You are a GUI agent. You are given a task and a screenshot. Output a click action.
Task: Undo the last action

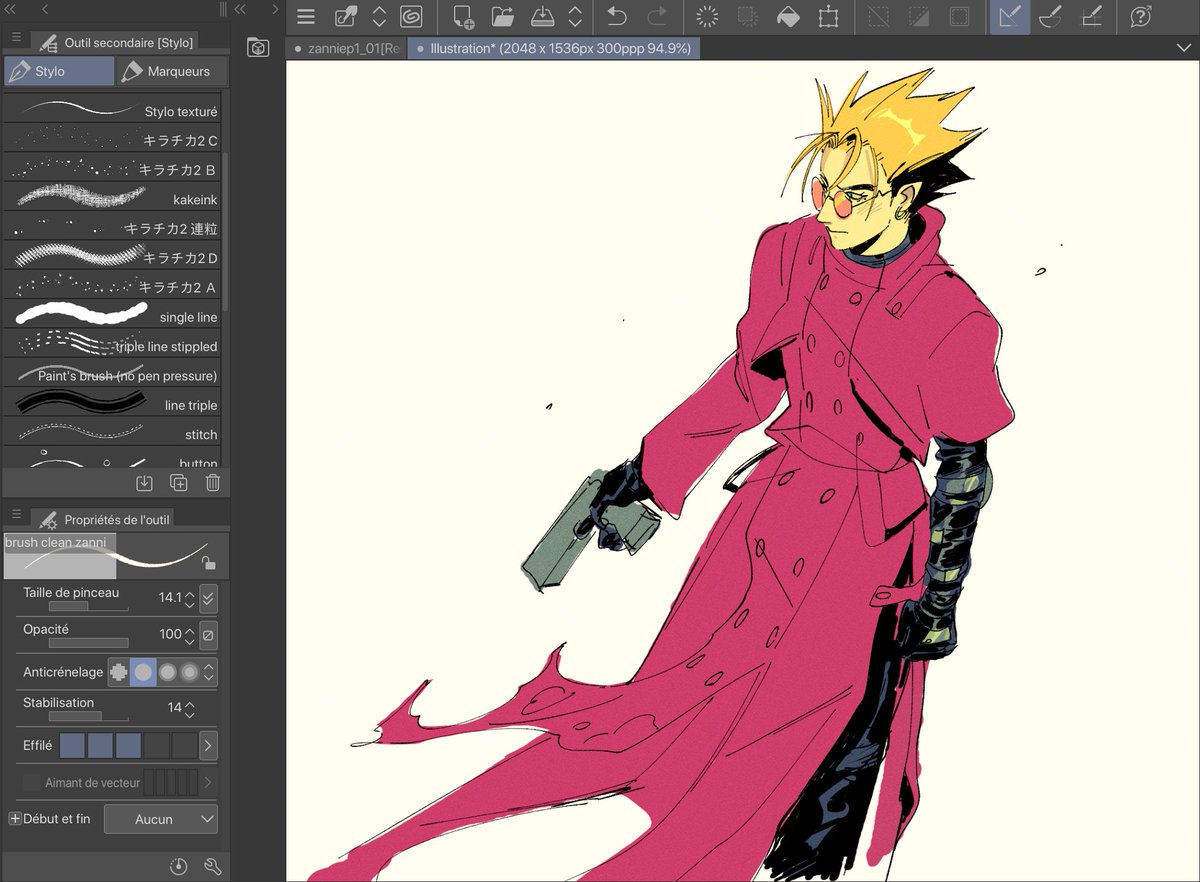pos(617,17)
